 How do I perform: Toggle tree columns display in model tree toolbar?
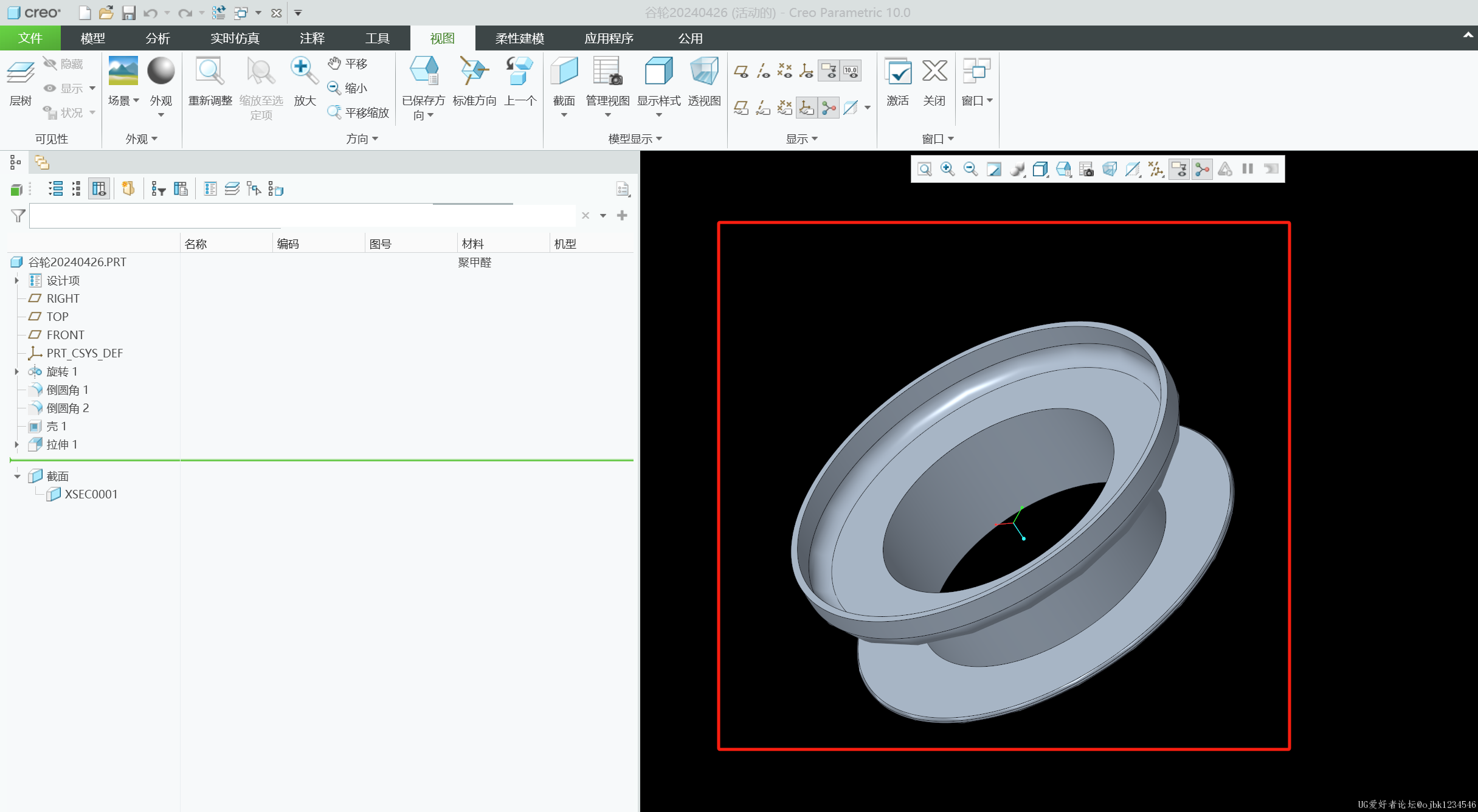coord(99,189)
